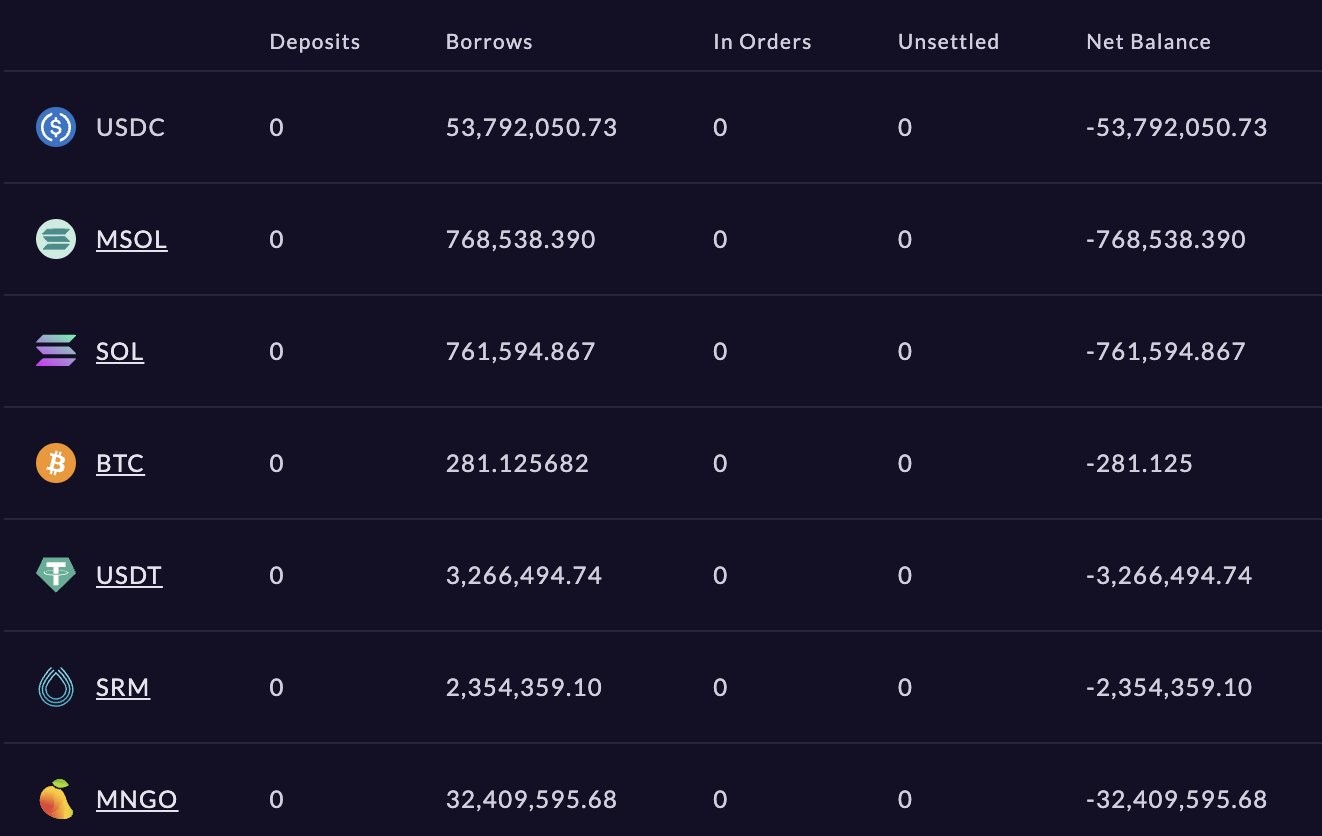
Task: Click USDT net balance -3,266,494.74
Action: click(1169, 576)
